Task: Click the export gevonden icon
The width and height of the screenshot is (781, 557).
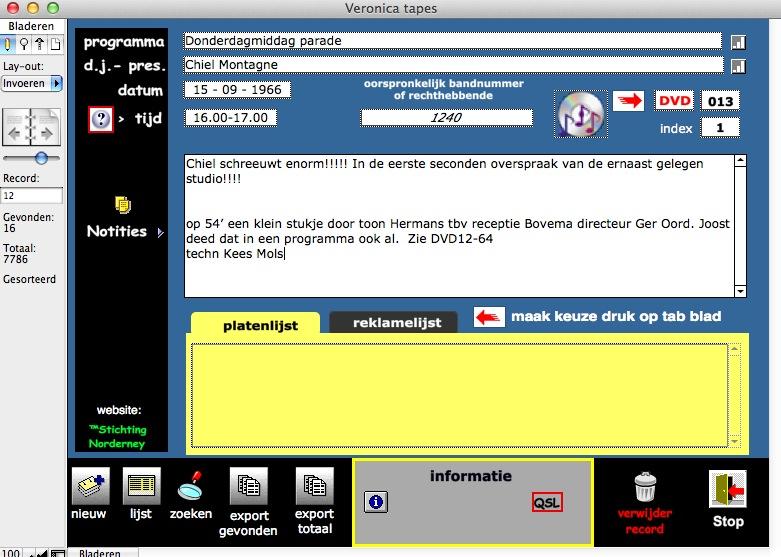Action: coord(248,487)
